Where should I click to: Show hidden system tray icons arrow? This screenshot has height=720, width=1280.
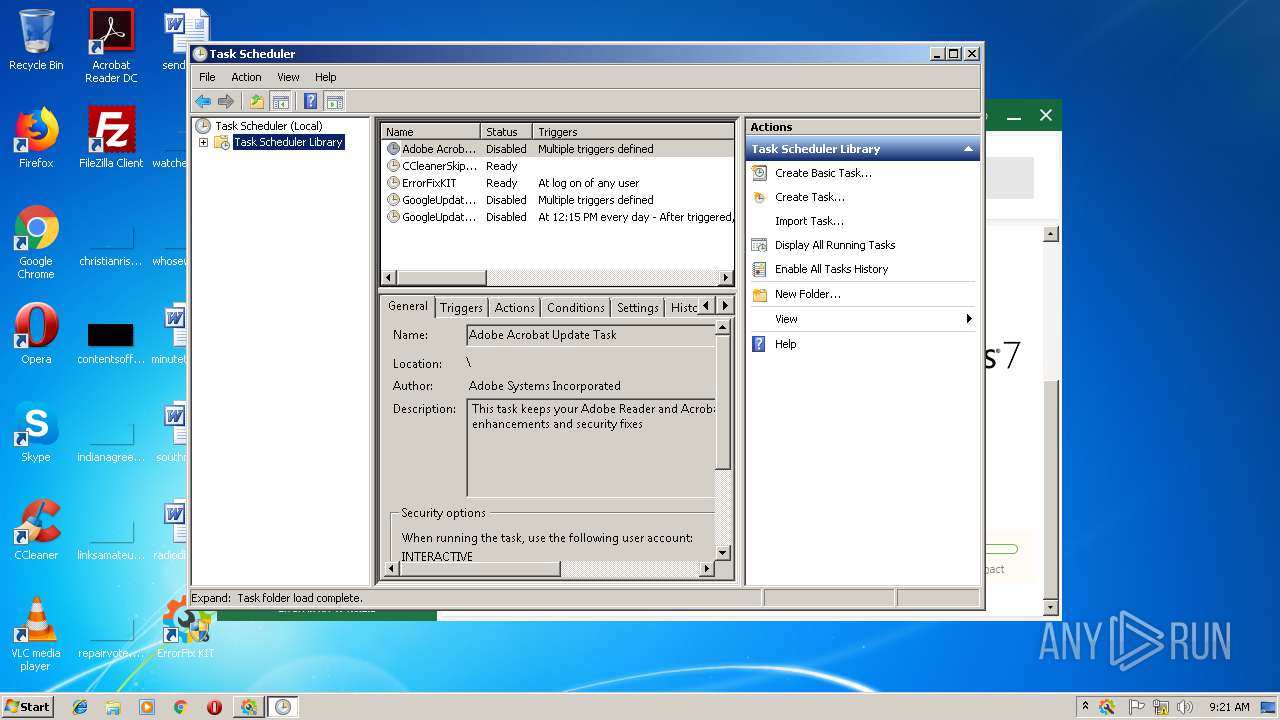pos(1085,707)
